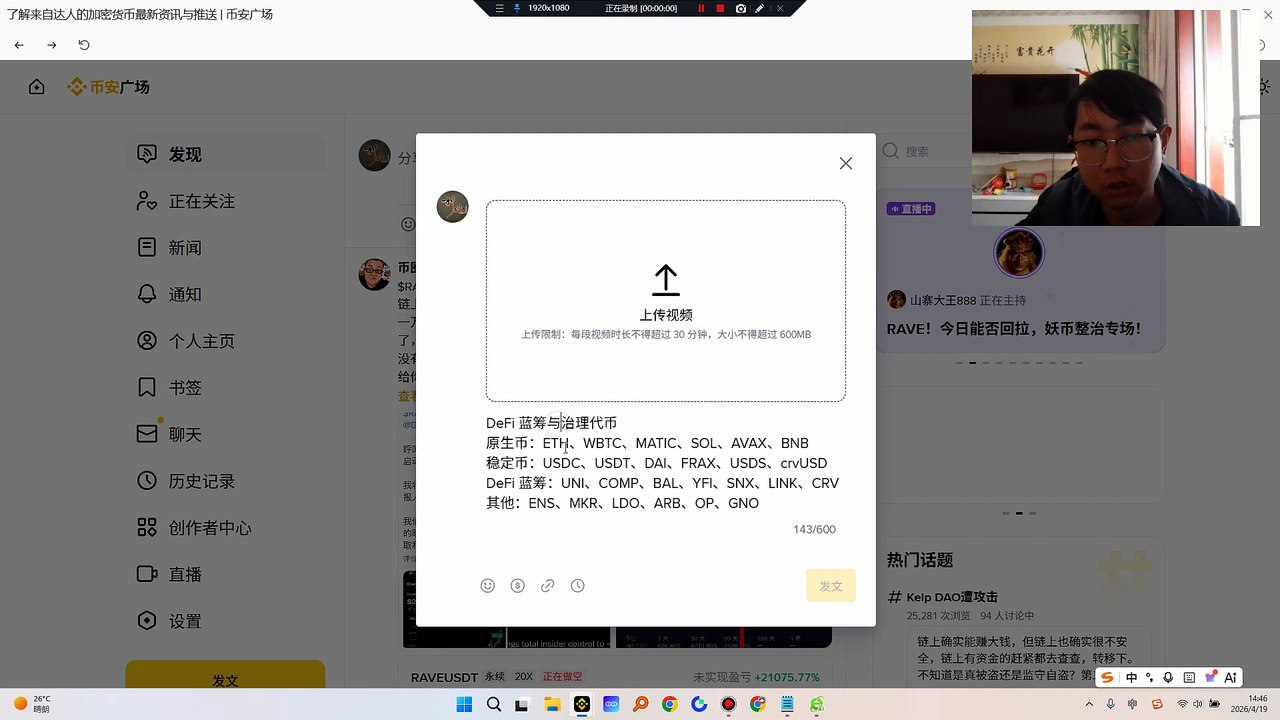Open 设置 settings in sidebar
The width and height of the screenshot is (1280, 720).
click(x=225, y=621)
